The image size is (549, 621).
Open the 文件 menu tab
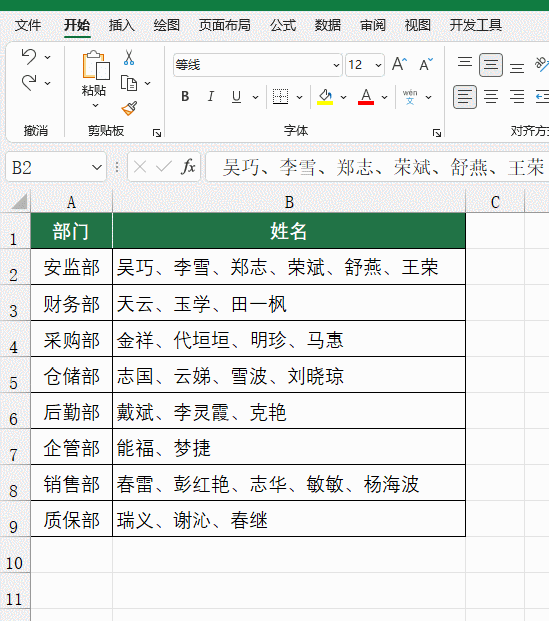click(28, 25)
